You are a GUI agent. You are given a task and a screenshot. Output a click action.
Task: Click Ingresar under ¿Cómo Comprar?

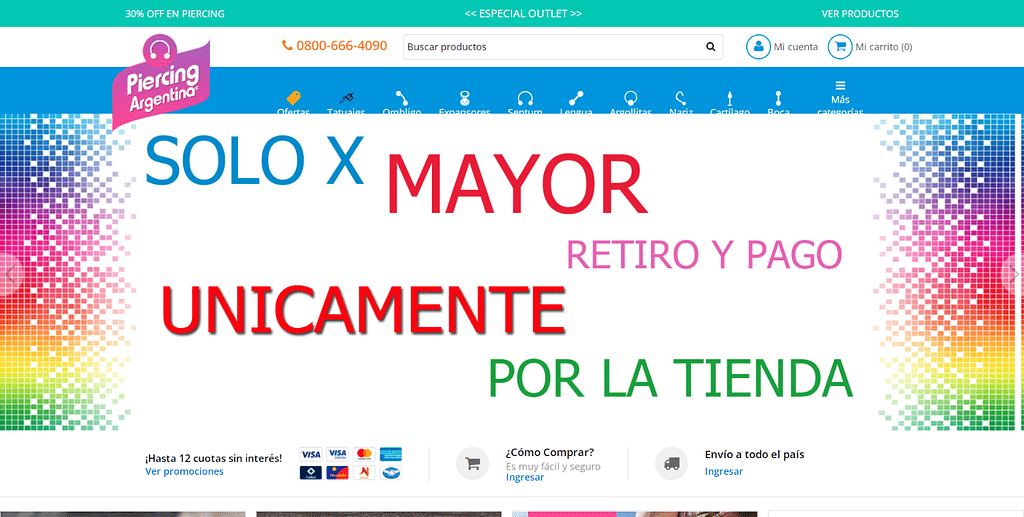point(525,478)
